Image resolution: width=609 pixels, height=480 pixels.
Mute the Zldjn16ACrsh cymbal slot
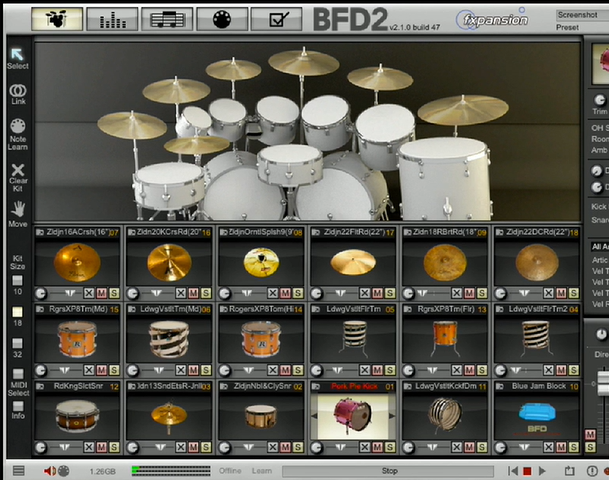pos(101,293)
